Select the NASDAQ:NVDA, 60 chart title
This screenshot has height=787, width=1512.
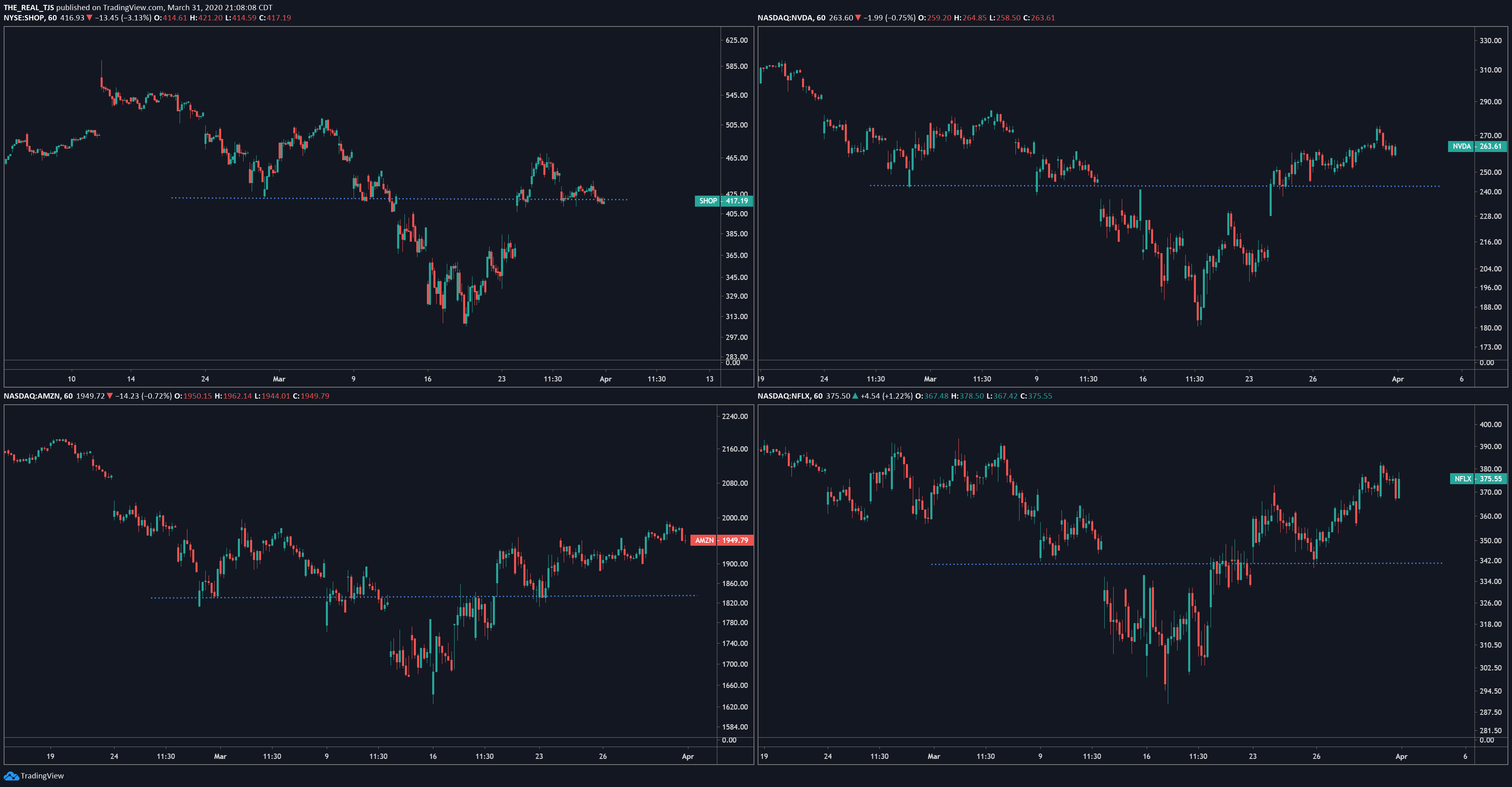coord(791,18)
